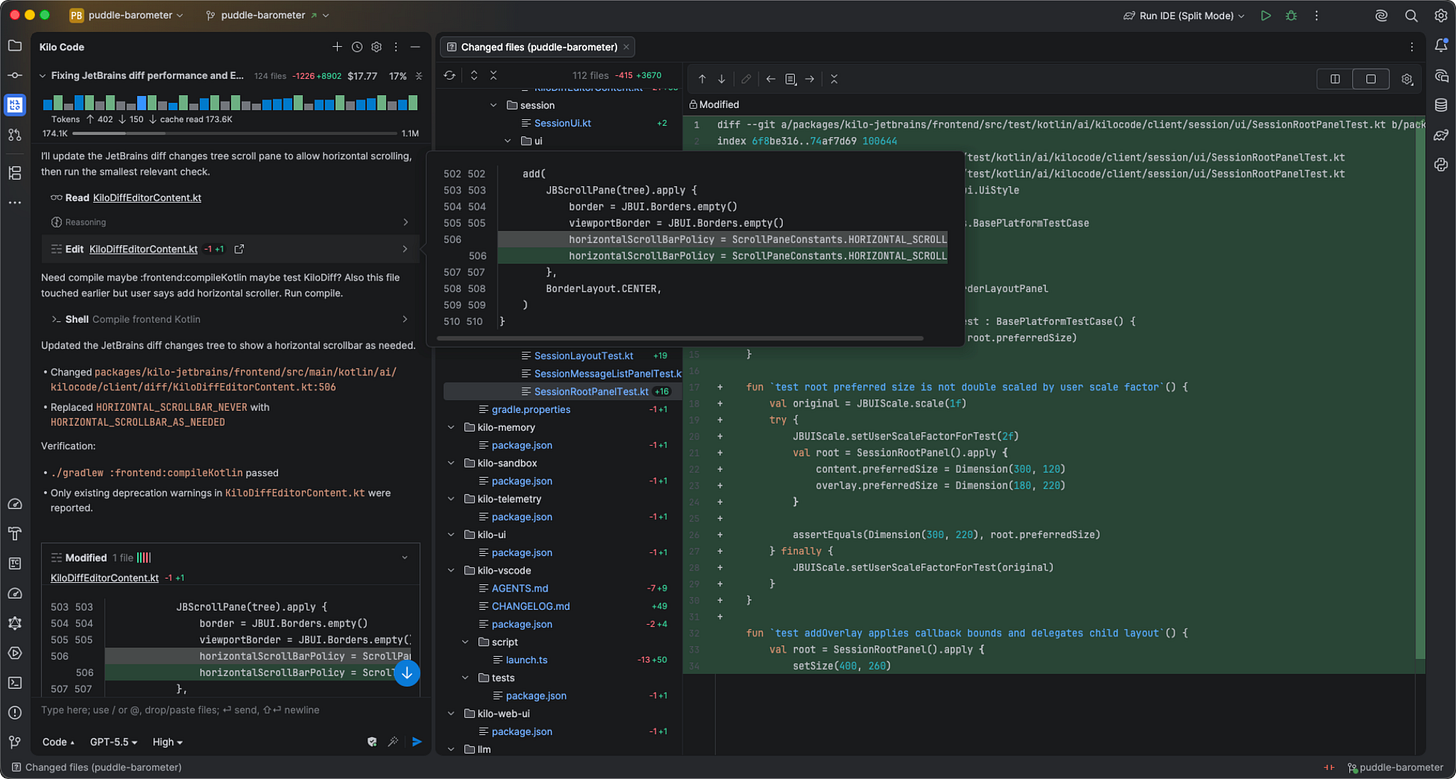Image resolution: width=1456 pixels, height=779 pixels.
Task: Close the Changed files tab
Action: click(x=627, y=47)
